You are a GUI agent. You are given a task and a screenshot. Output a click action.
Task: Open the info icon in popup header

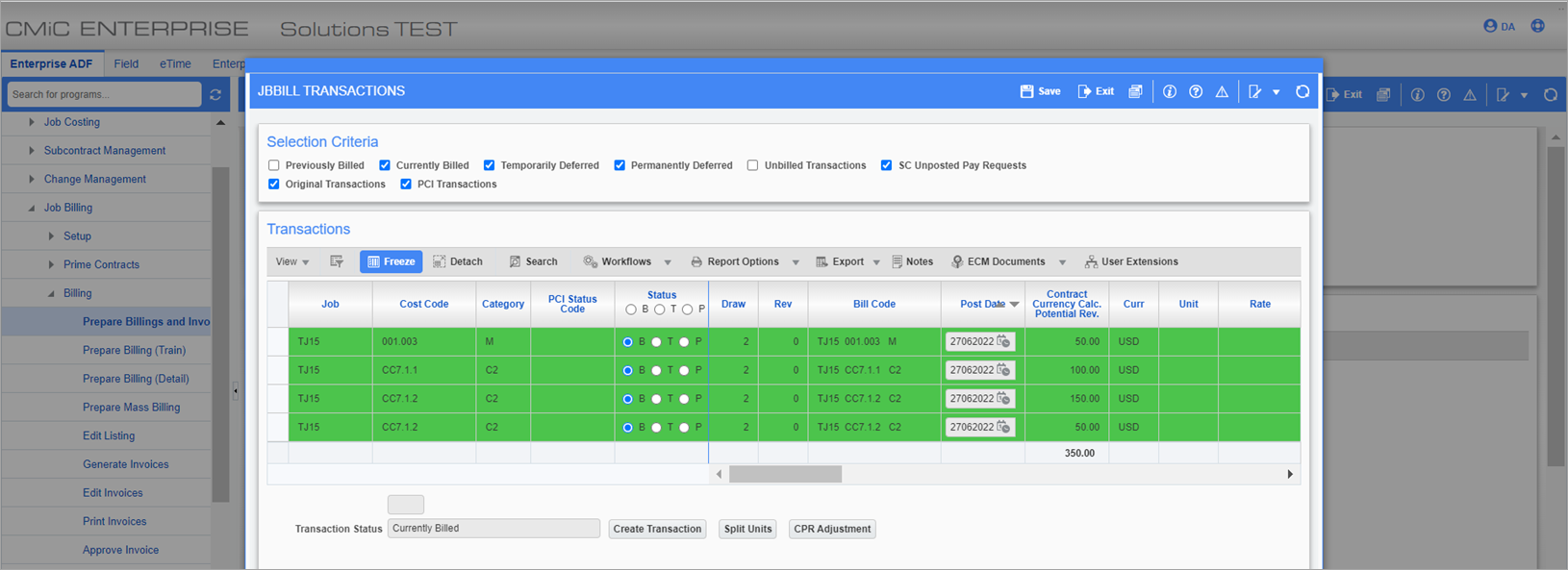[1170, 91]
